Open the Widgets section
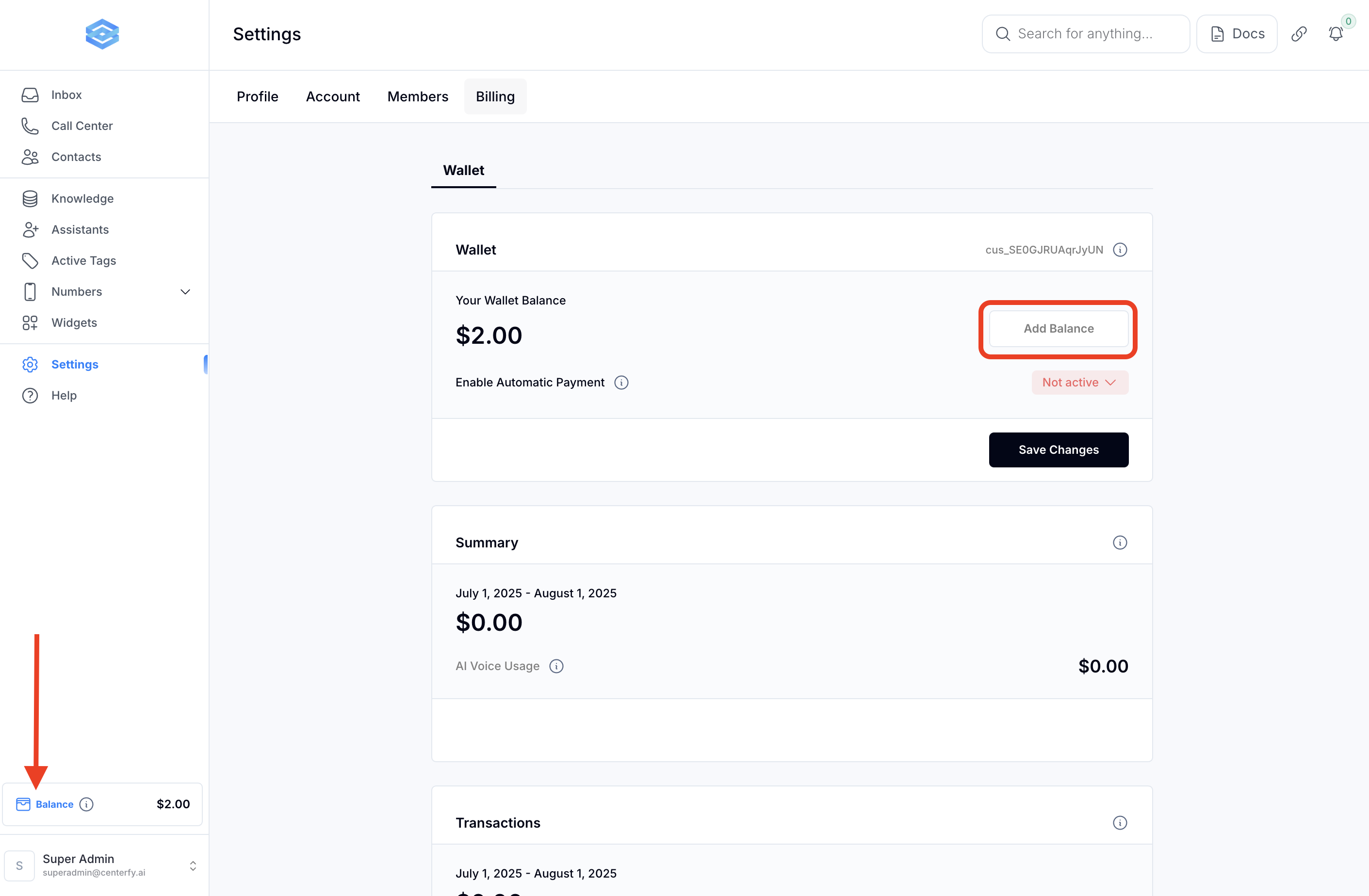The width and height of the screenshot is (1369, 896). click(74, 323)
